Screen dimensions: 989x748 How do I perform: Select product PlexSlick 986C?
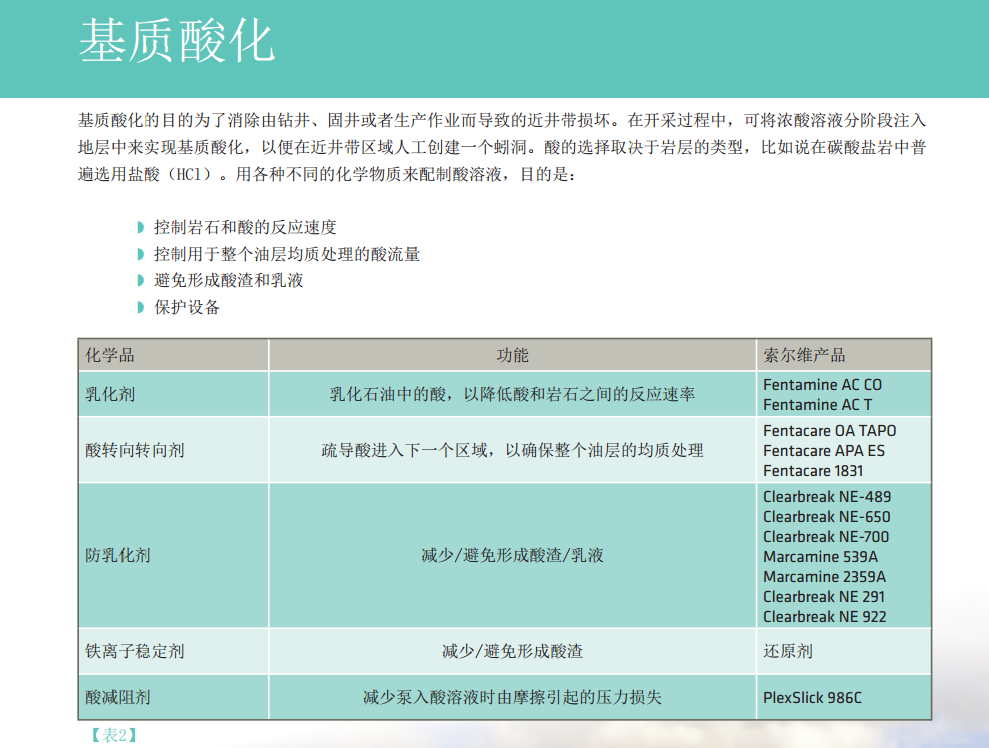(812, 698)
